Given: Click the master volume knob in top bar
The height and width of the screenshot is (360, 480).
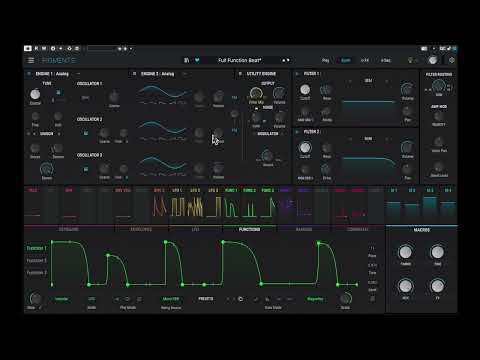Looking at the screenshot, I should pos(433,60).
